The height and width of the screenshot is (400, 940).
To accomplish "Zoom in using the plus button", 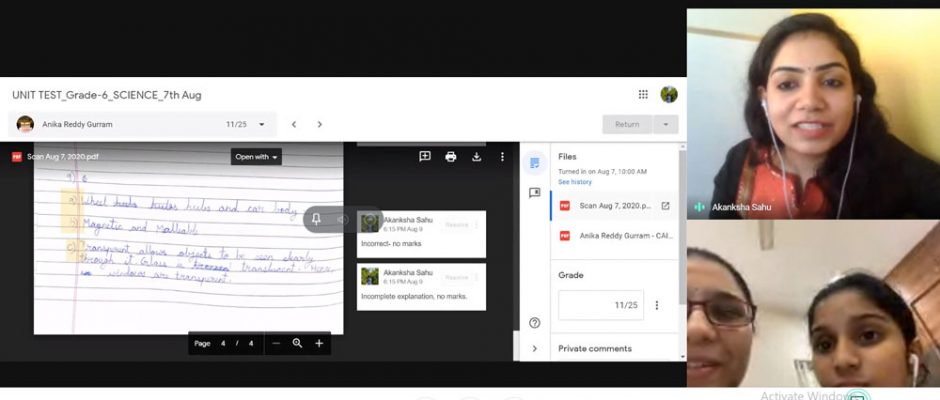I will [319, 343].
